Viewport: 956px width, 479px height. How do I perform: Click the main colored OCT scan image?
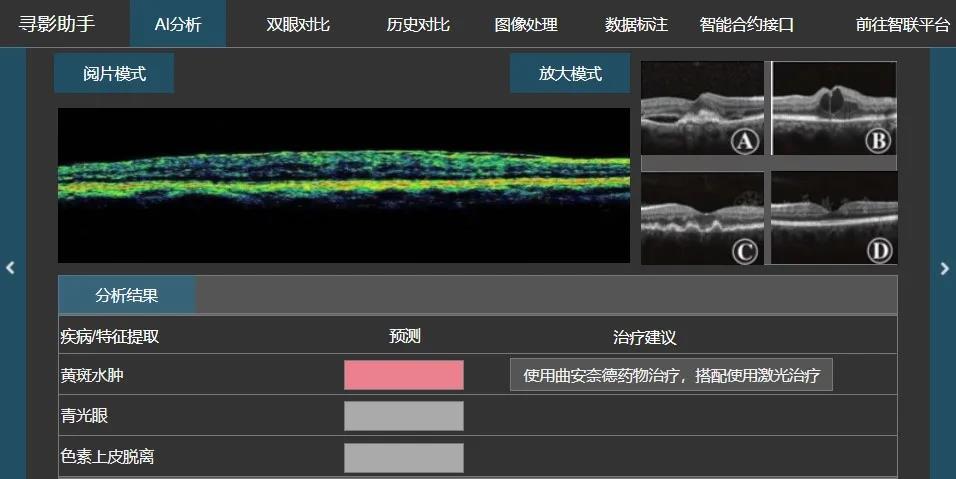344,185
